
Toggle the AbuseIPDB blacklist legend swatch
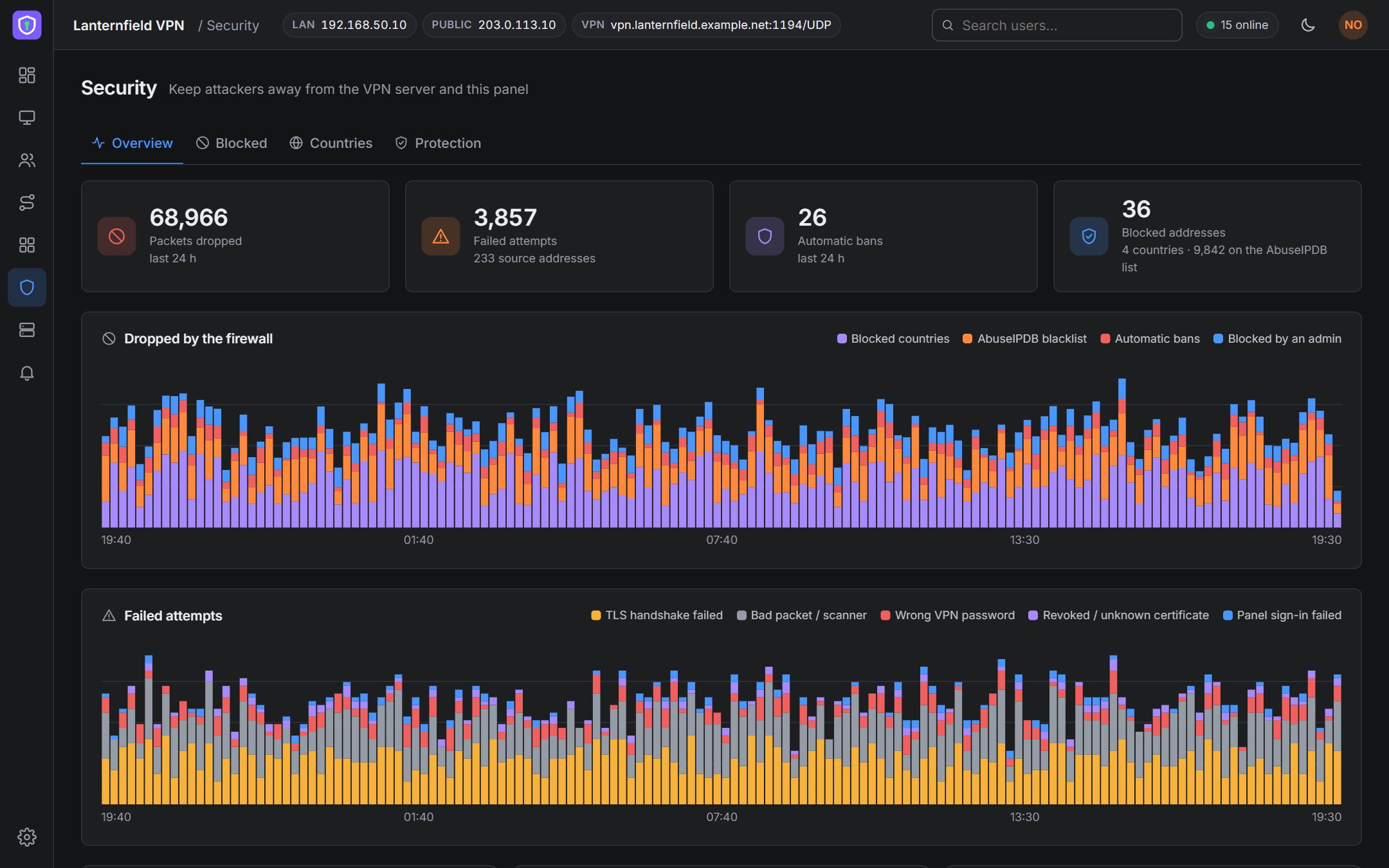point(967,339)
